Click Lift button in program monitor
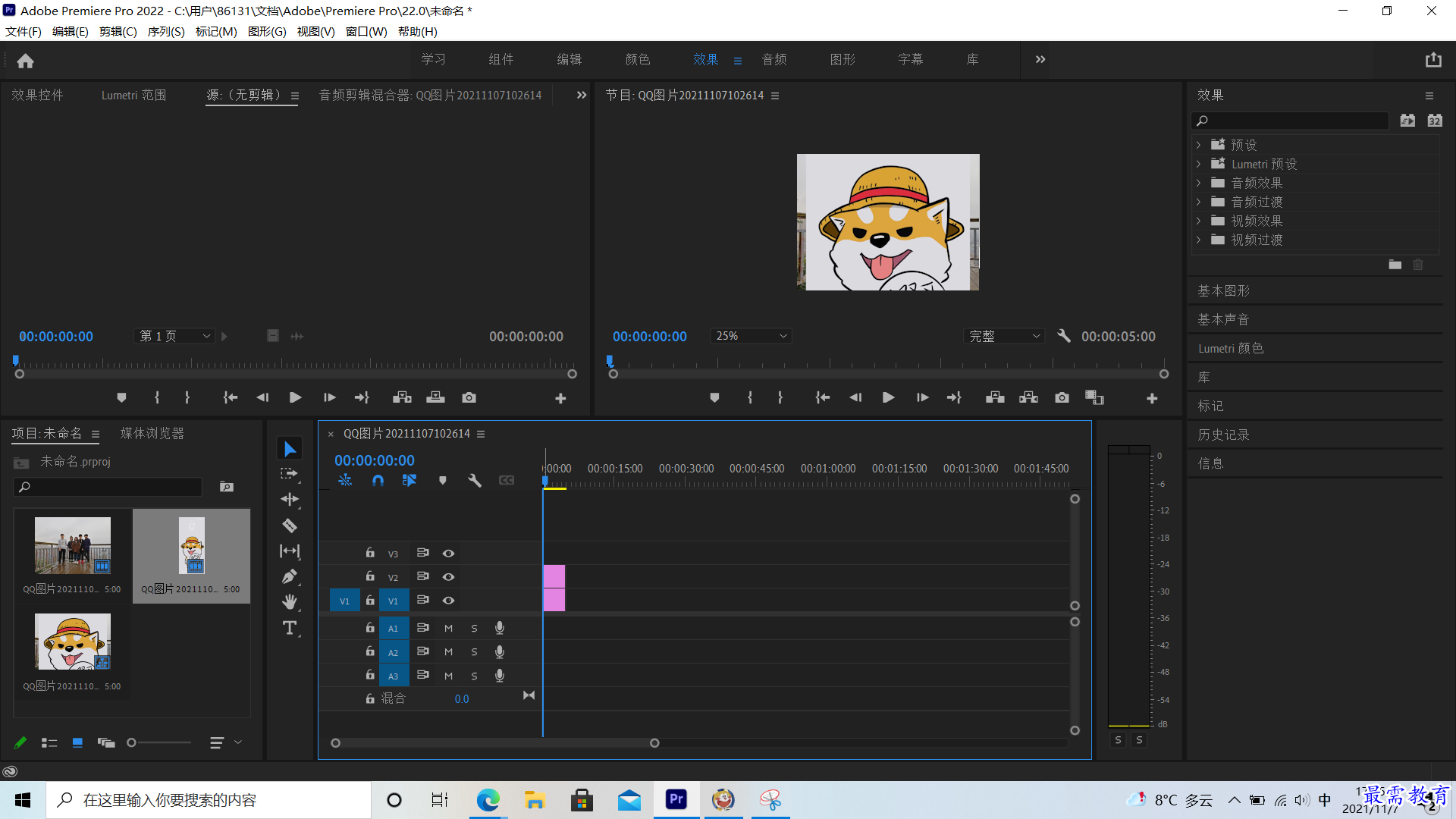Screen dimensions: 1456x819 tap(995, 397)
